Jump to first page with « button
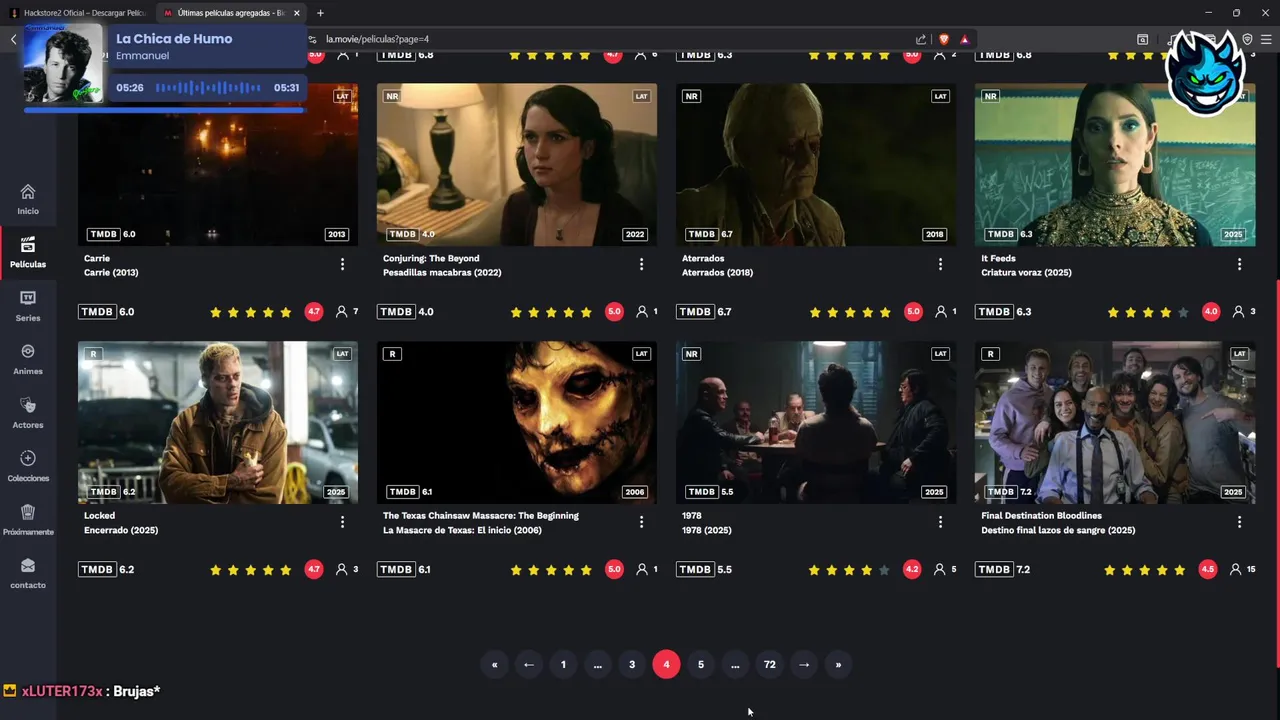Viewport: 1280px width, 720px height. click(x=494, y=664)
